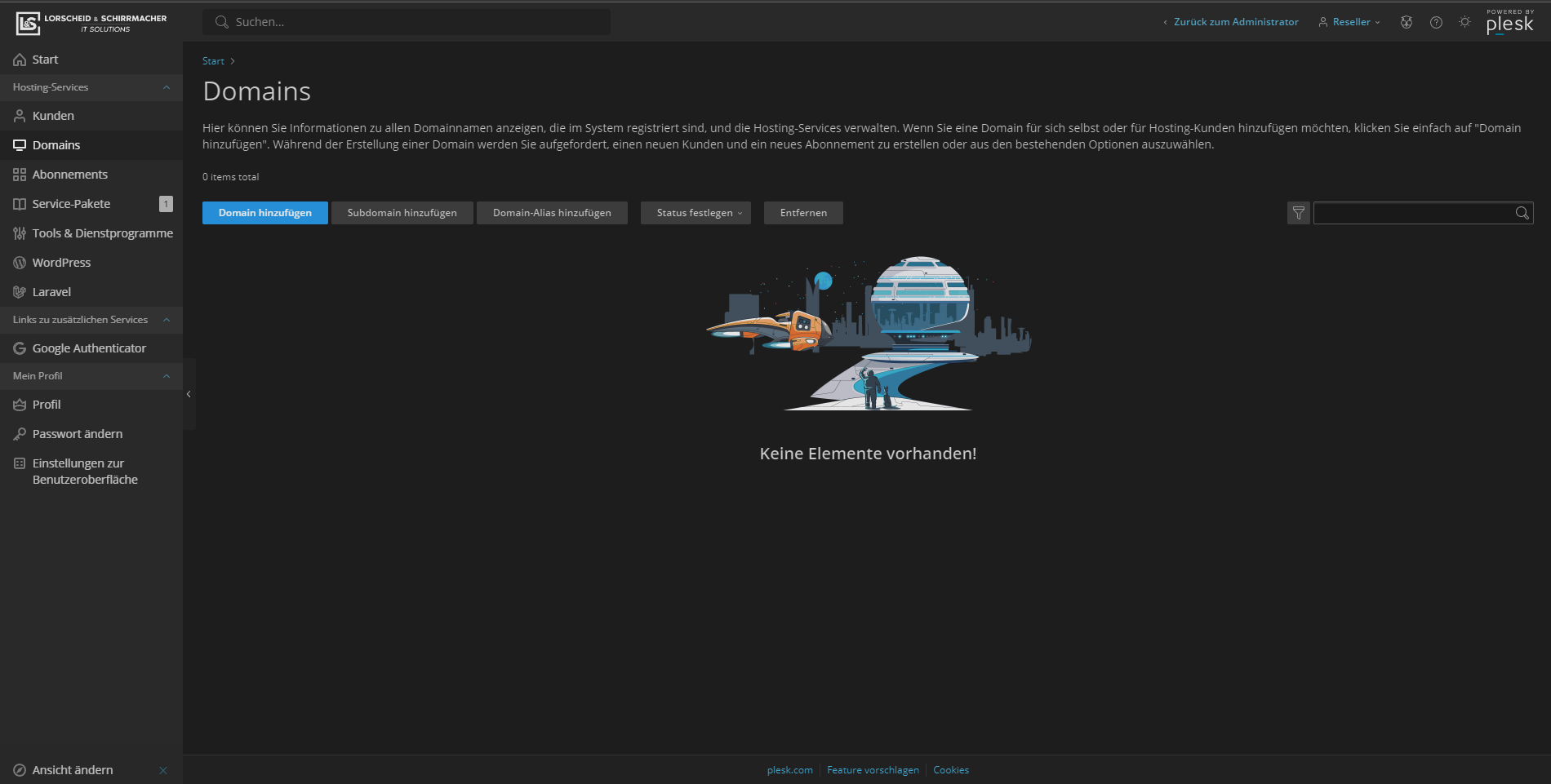Collapse the Mein Profil section
This screenshot has height=784, width=1551.
pos(167,376)
